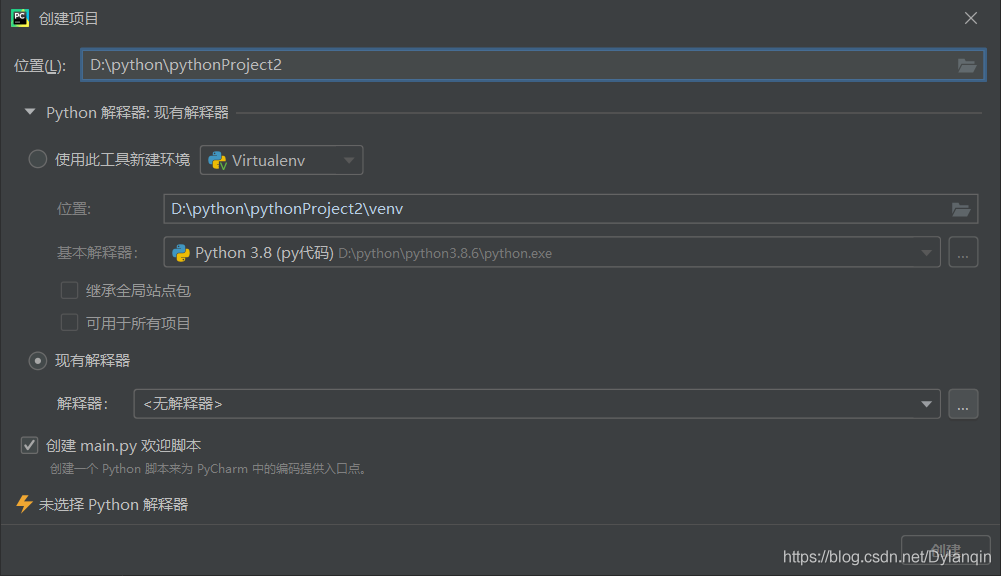Select the existing interpreter radio button (现有解释器)
Viewport: 1001px width, 576px height.
click(38, 361)
